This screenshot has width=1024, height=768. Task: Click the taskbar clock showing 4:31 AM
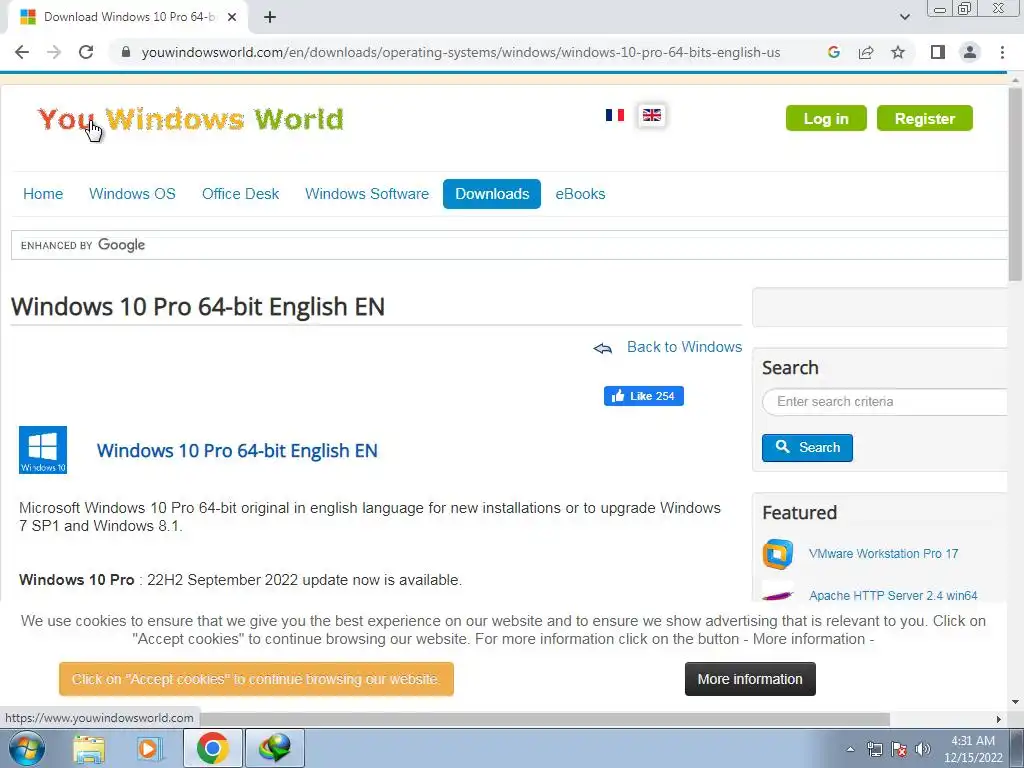[x=972, y=749]
